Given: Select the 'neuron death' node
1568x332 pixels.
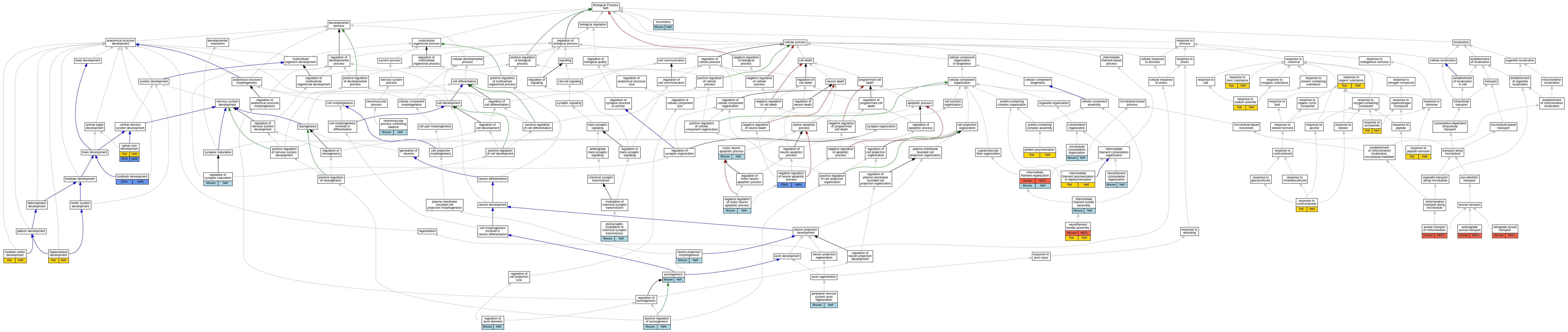Looking at the screenshot, I should [x=835, y=82].
